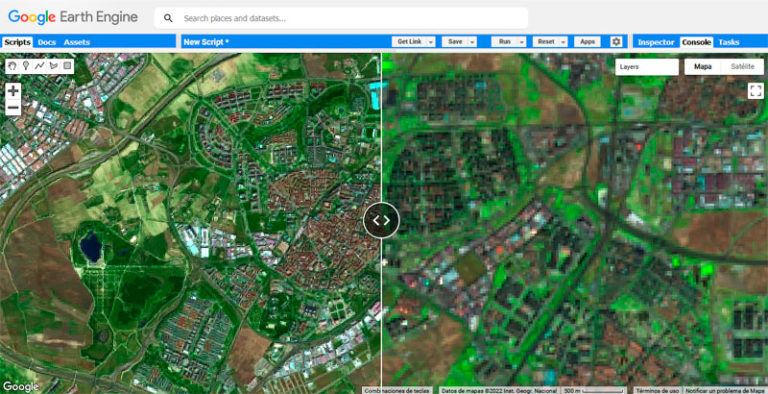Click the Apps button

click(587, 42)
